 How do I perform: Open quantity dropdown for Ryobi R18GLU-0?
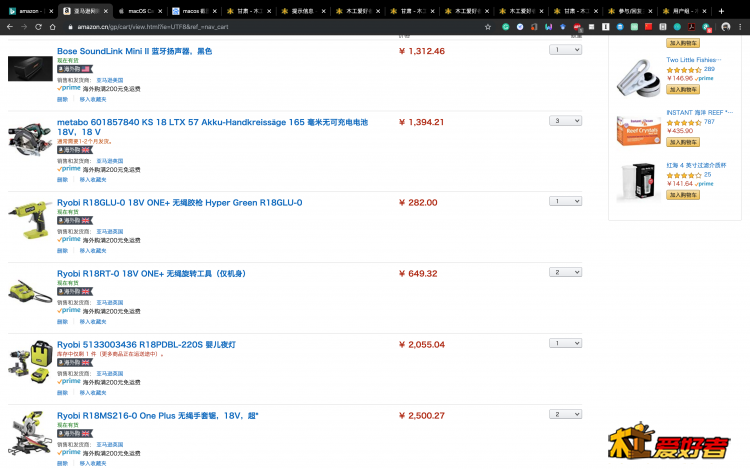coord(565,201)
